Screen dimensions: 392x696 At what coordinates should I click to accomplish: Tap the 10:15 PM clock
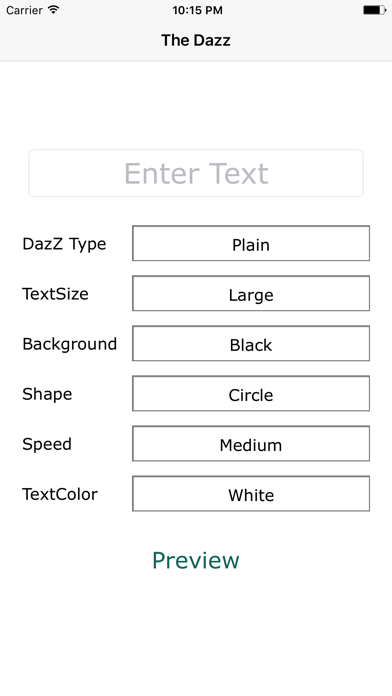[x=198, y=10]
